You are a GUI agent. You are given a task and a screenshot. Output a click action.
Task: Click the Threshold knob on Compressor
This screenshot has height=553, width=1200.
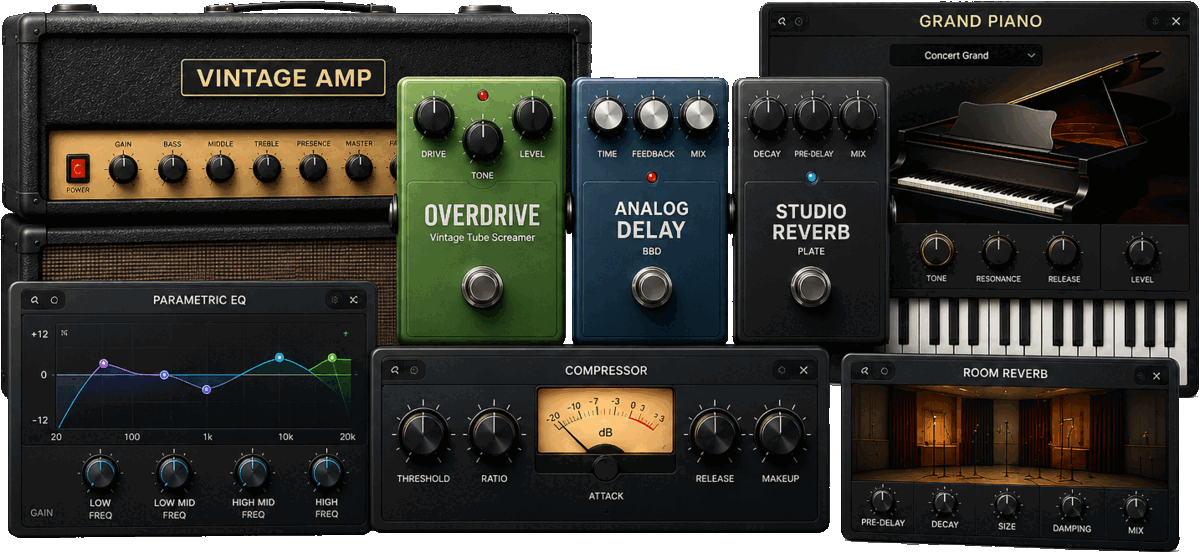tap(423, 434)
